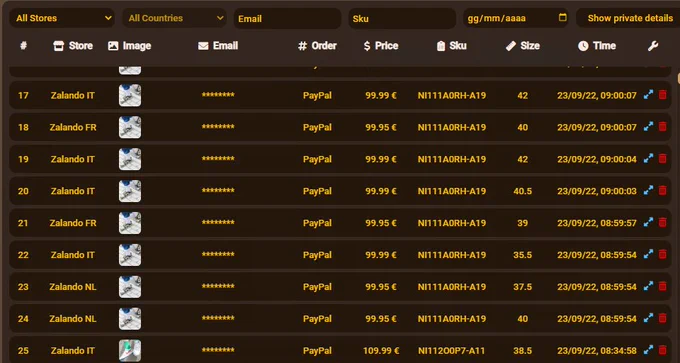This screenshot has height=363, width=680.
Task: Click the # index column header
Action: pos(23,46)
